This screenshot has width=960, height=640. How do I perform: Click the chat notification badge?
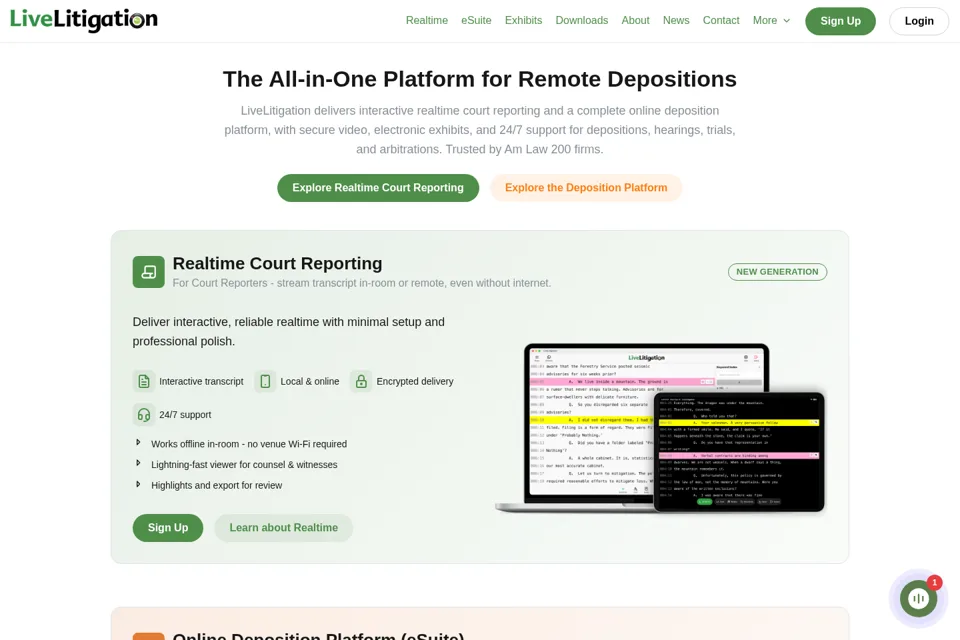(x=934, y=582)
